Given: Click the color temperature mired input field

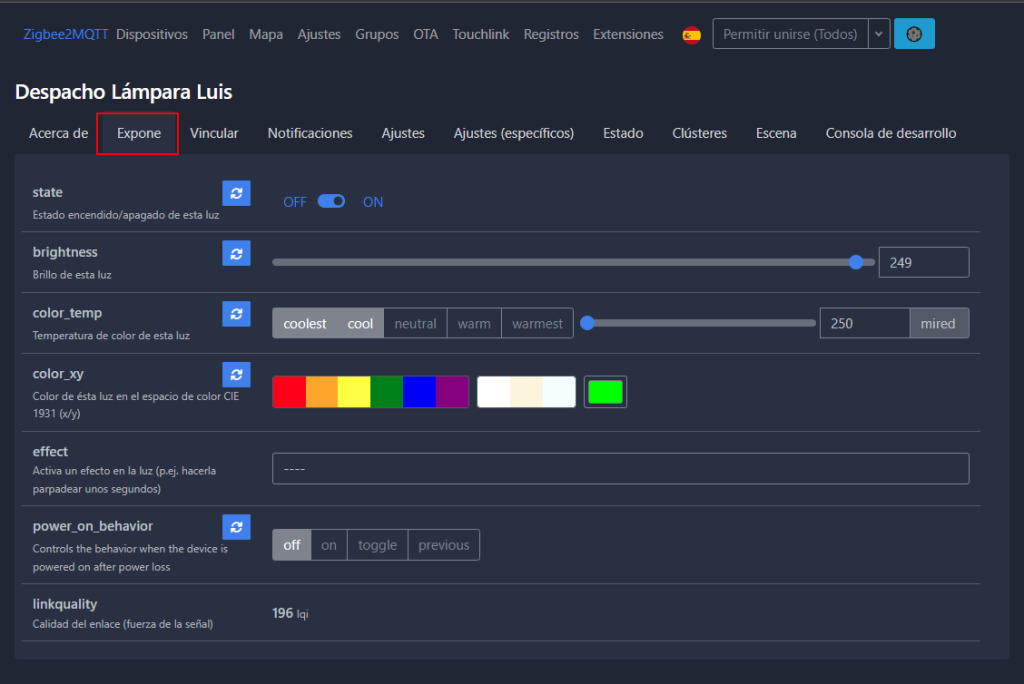Looking at the screenshot, I should pyautogui.click(x=864, y=323).
